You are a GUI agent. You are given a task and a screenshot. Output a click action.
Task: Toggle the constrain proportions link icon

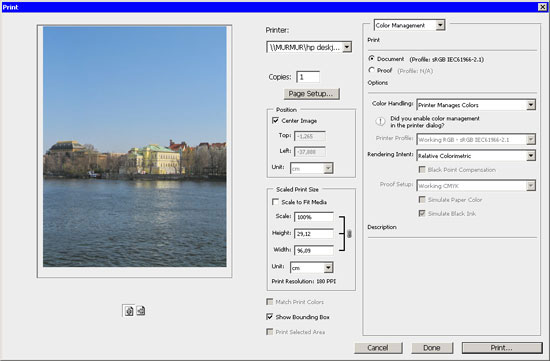[349, 234]
